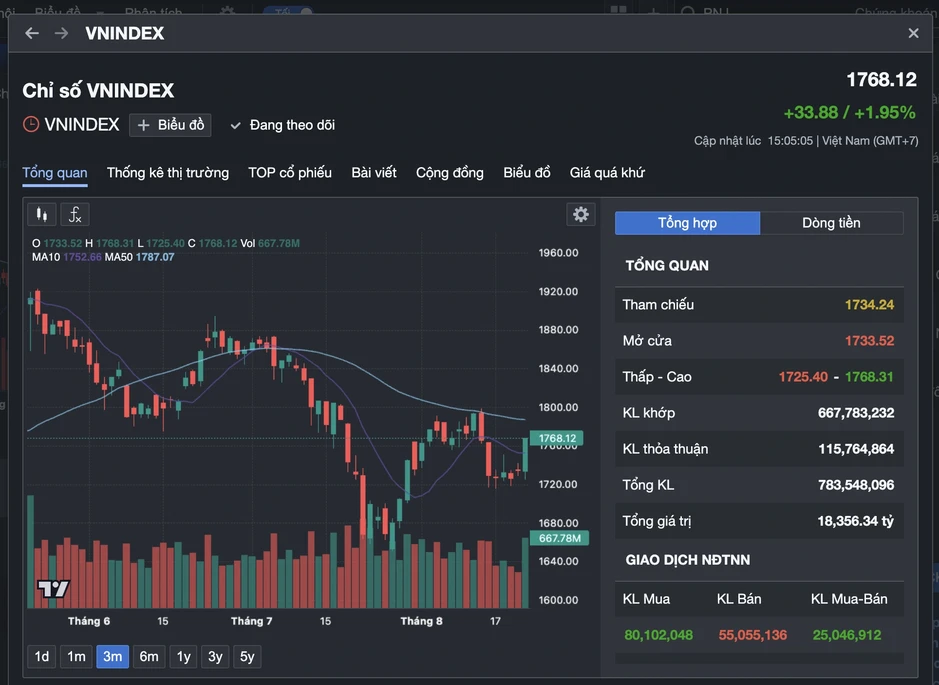Click the MA50 indicator legend
This screenshot has height=685, width=939.
[x=140, y=257]
